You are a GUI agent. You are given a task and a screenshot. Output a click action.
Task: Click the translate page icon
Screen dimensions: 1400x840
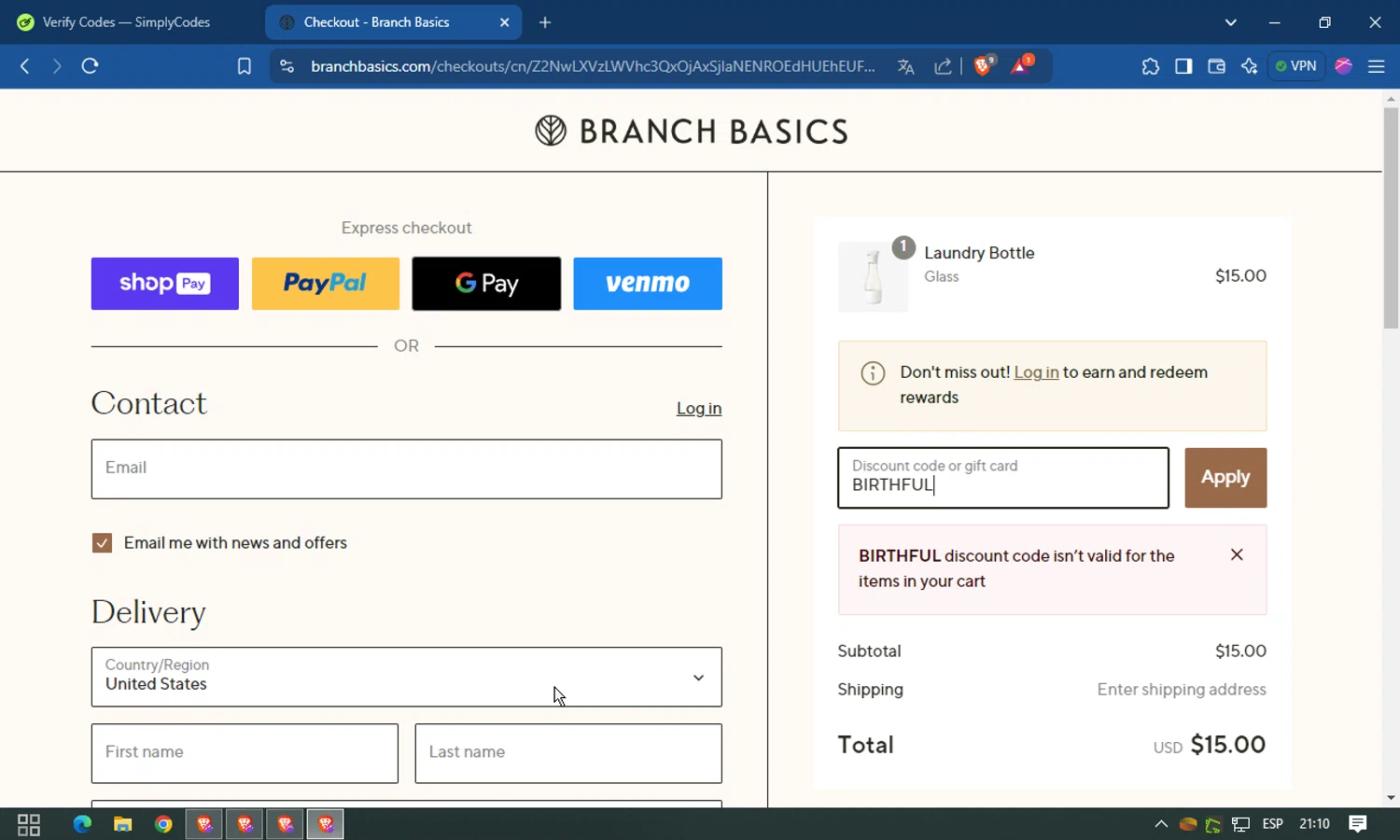905,66
